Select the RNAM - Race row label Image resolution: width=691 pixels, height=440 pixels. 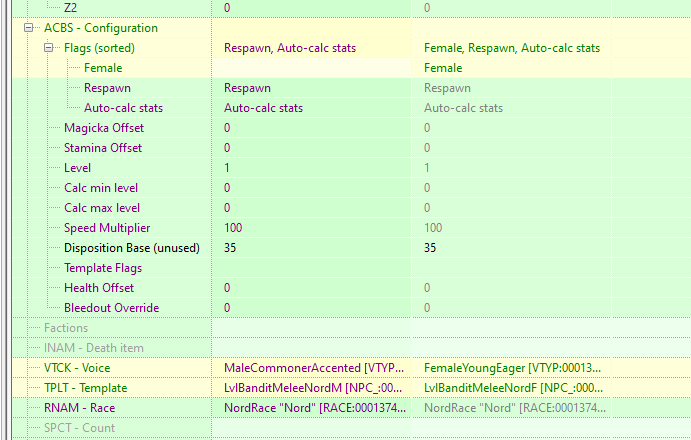pos(79,408)
